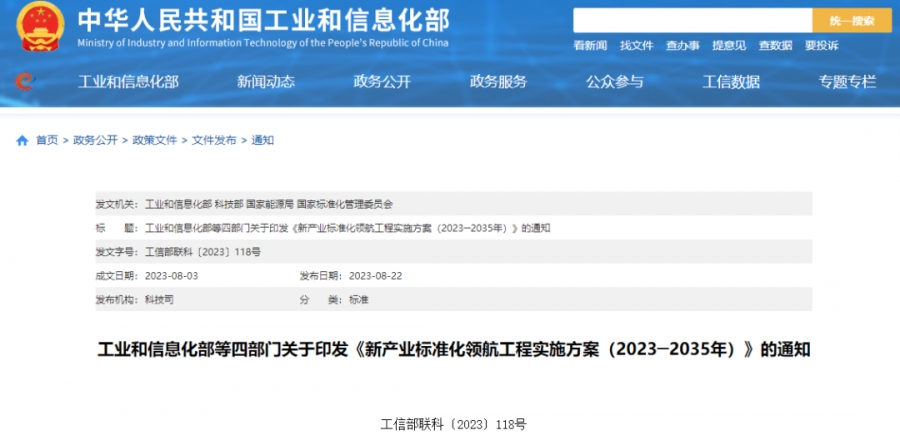900x440 pixels.
Task: Select the 分类 value 标准
Action: (x=359, y=300)
